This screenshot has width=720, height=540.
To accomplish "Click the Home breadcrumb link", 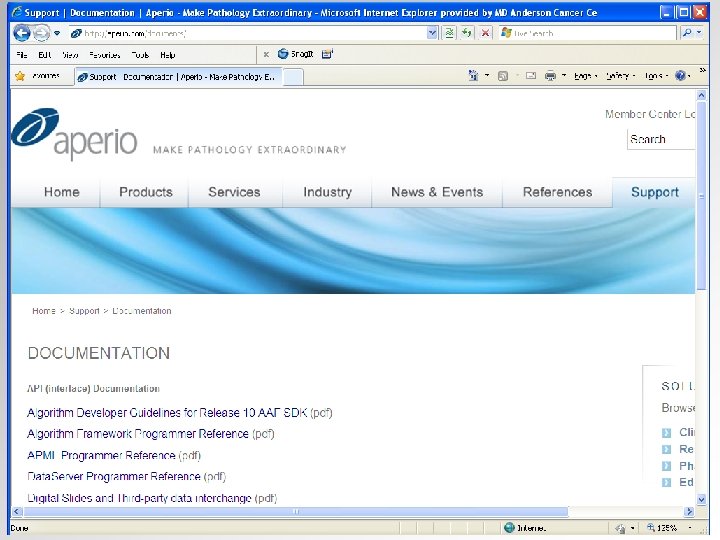I will (44, 311).
